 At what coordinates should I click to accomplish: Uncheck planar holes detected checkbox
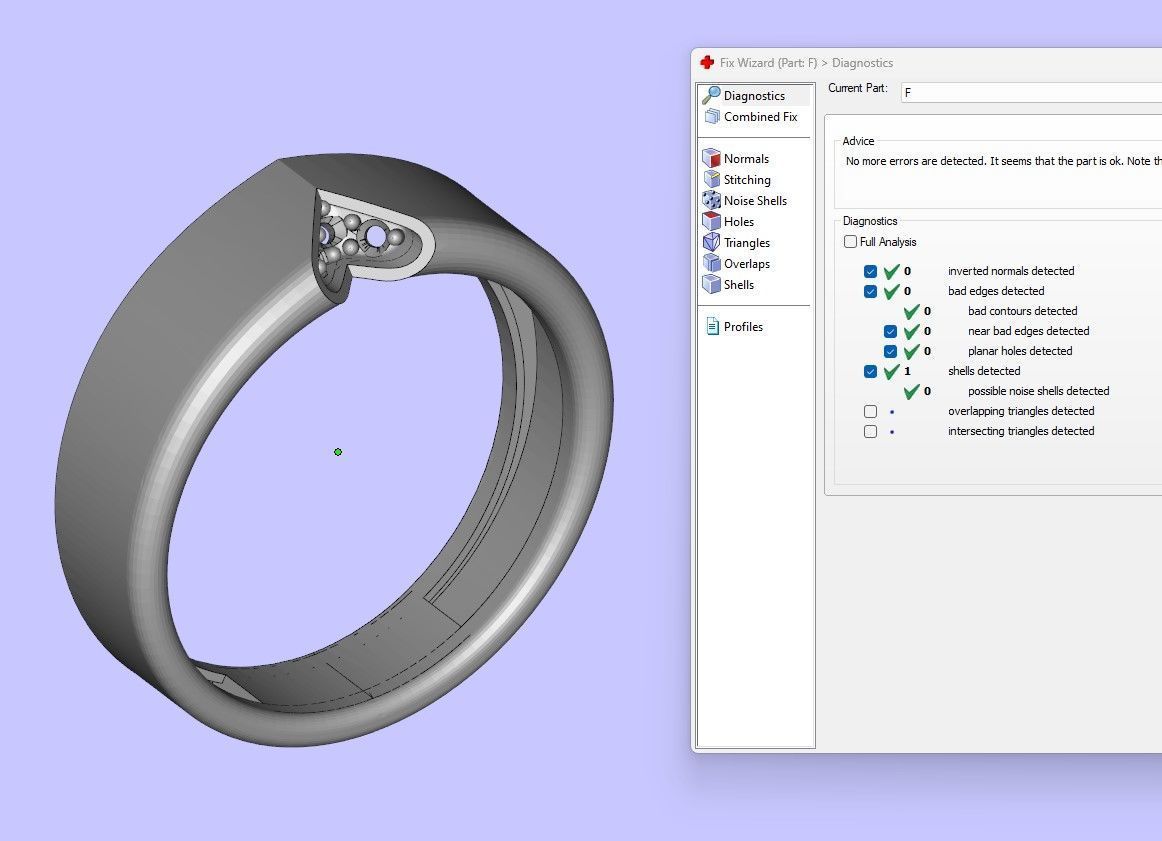click(890, 351)
